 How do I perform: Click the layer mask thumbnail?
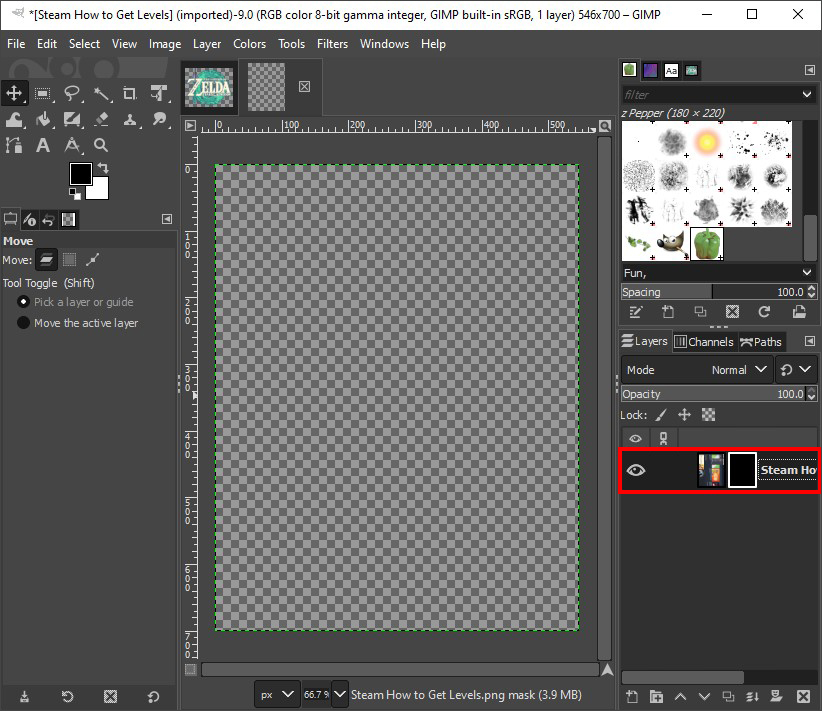tap(741, 470)
